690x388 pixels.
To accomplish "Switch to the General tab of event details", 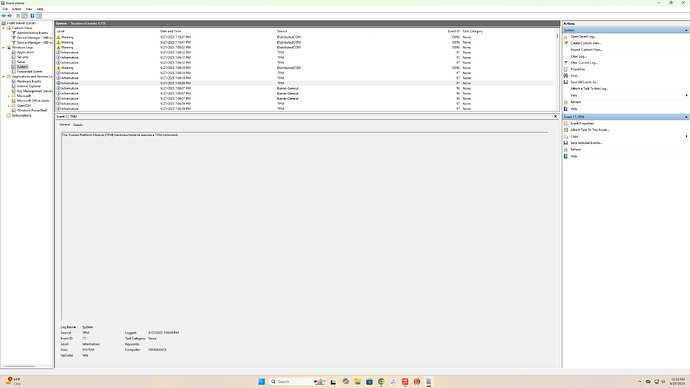I will [64, 124].
